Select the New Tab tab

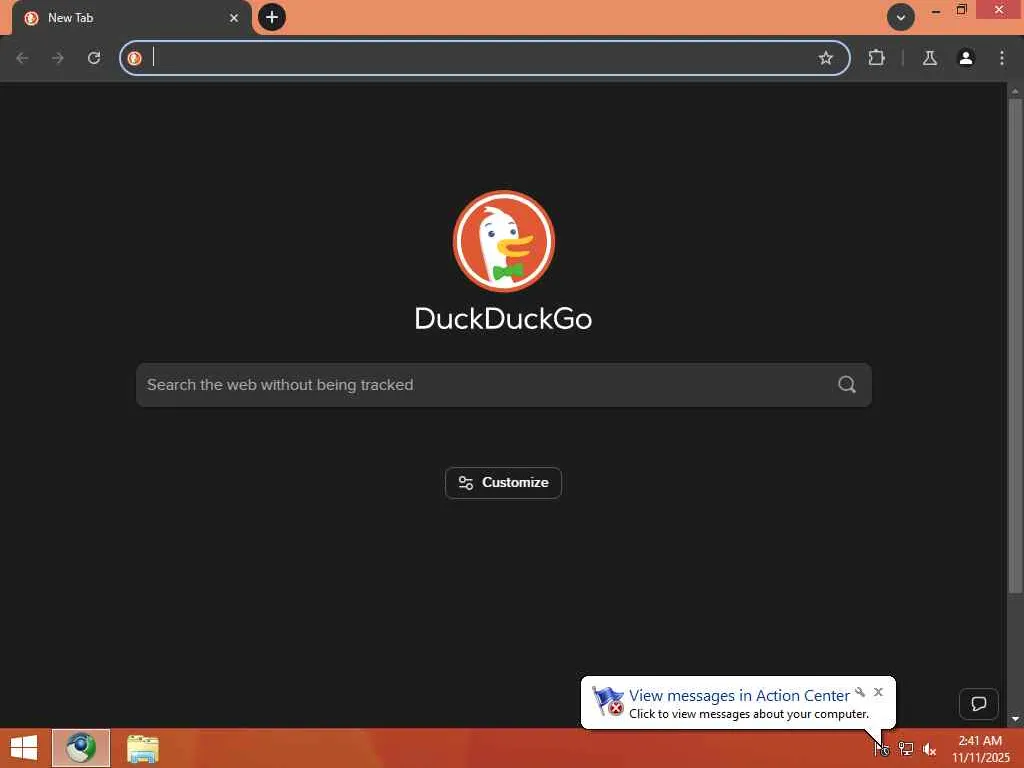pos(131,18)
